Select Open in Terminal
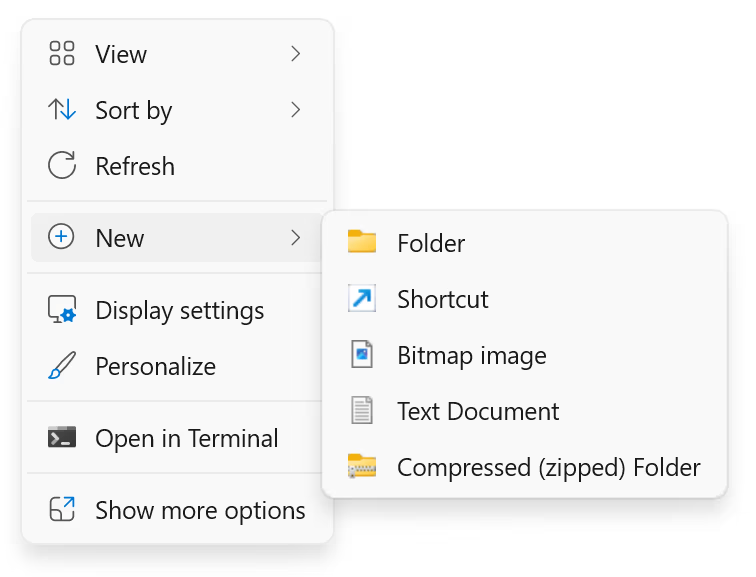756x577 pixels. coord(177,438)
